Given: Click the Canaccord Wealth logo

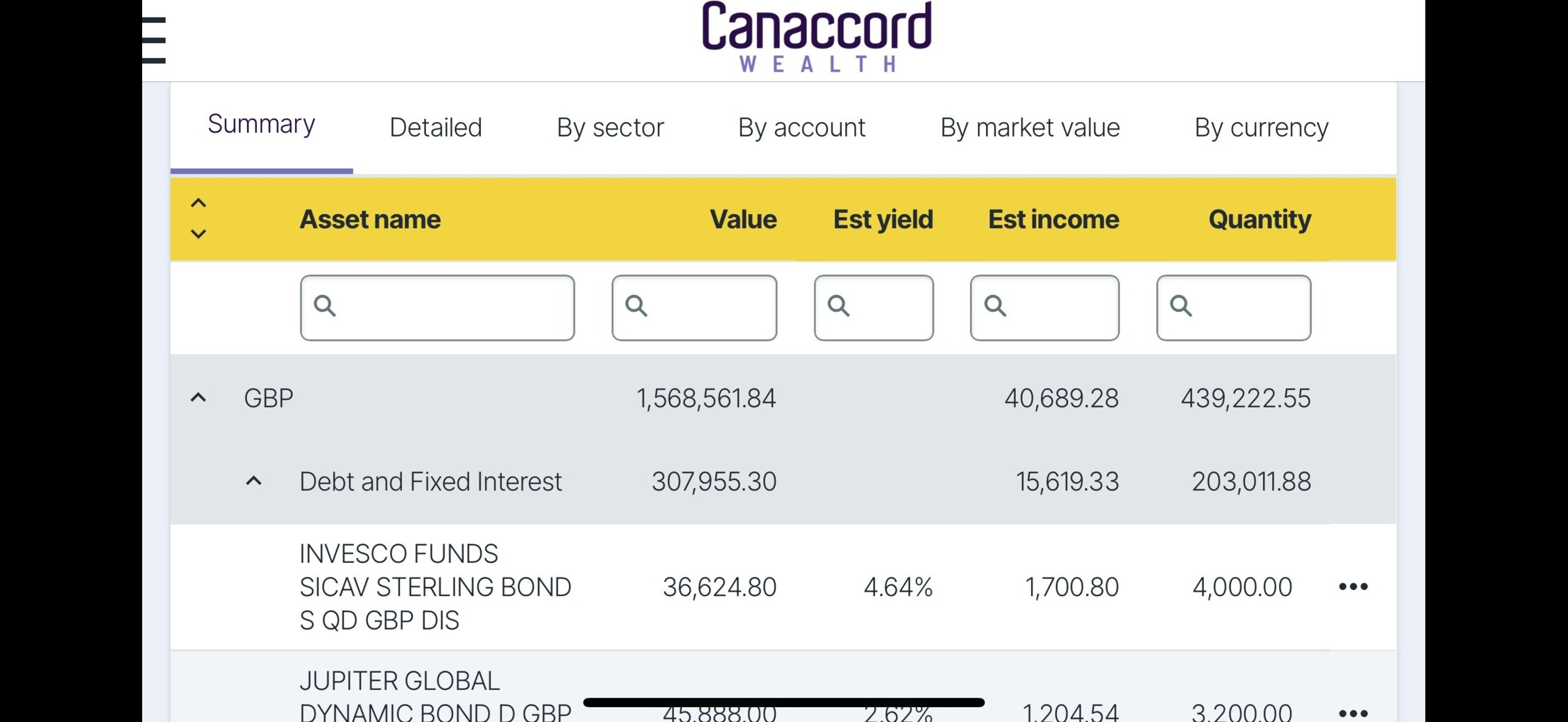Looking at the screenshot, I should [x=816, y=37].
